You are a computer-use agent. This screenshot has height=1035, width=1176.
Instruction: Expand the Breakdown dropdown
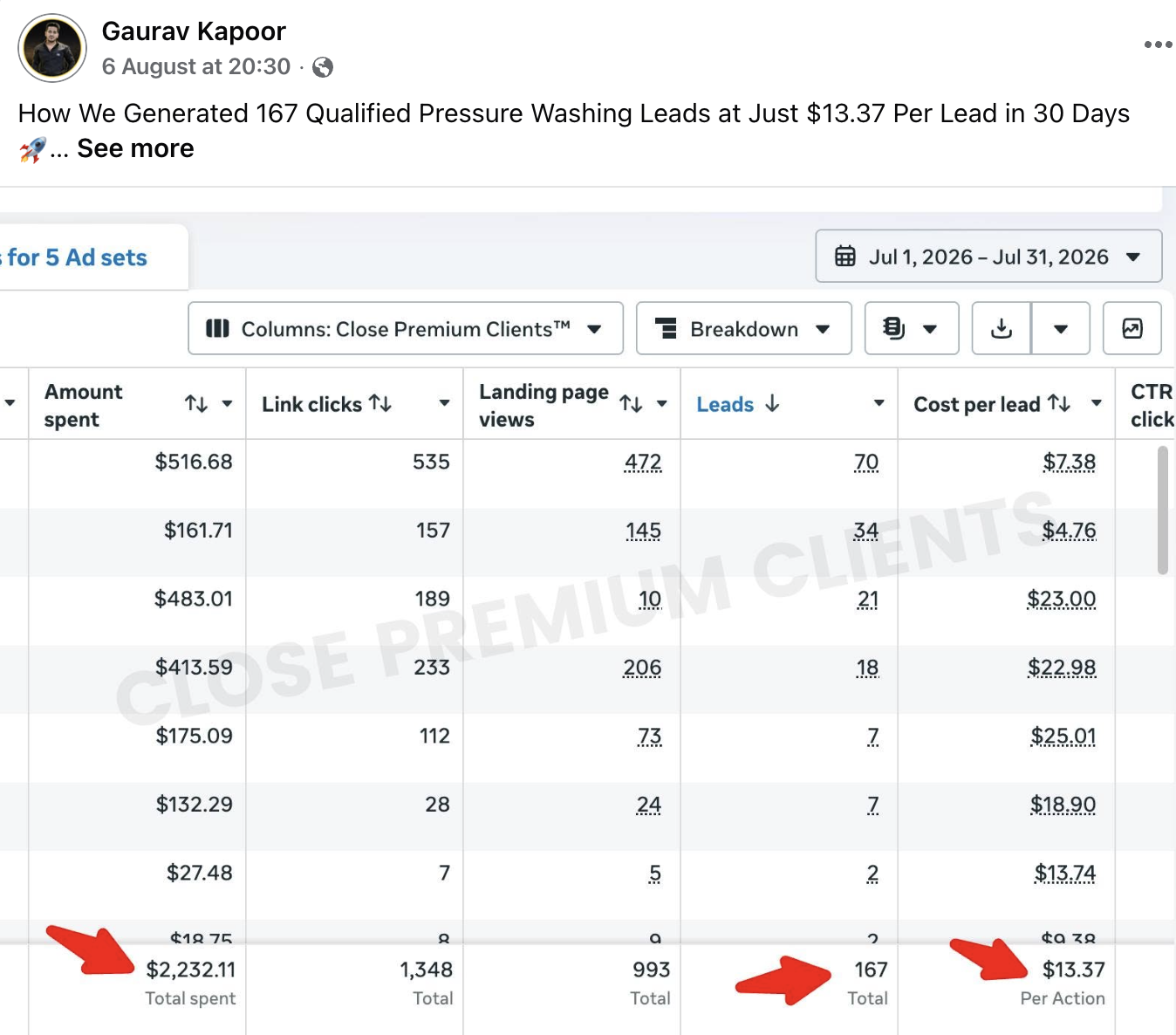click(744, 328)
